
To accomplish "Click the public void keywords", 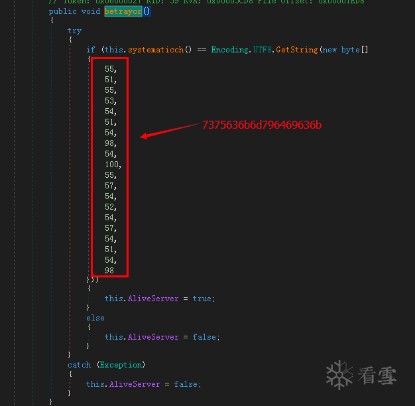I will pyautogui.click(x=74, y=11).
